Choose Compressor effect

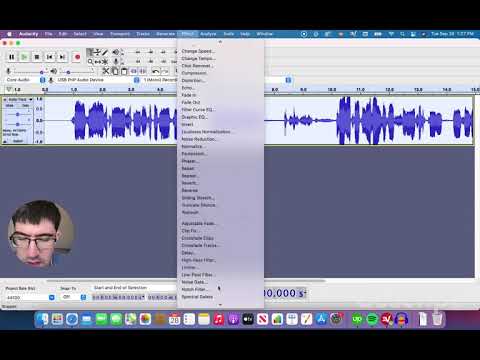pyautogui.click(x=220, y=73)
